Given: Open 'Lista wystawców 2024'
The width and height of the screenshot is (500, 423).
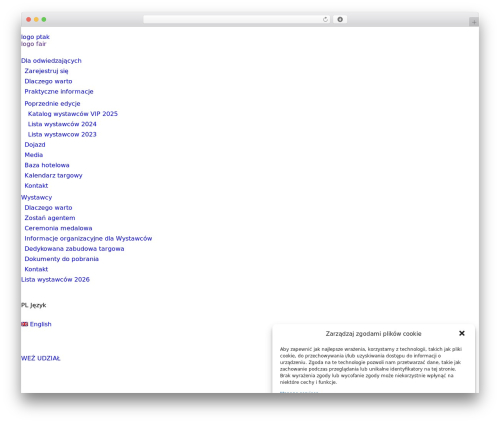Looking at the screenshot, I should coord(62,124).
